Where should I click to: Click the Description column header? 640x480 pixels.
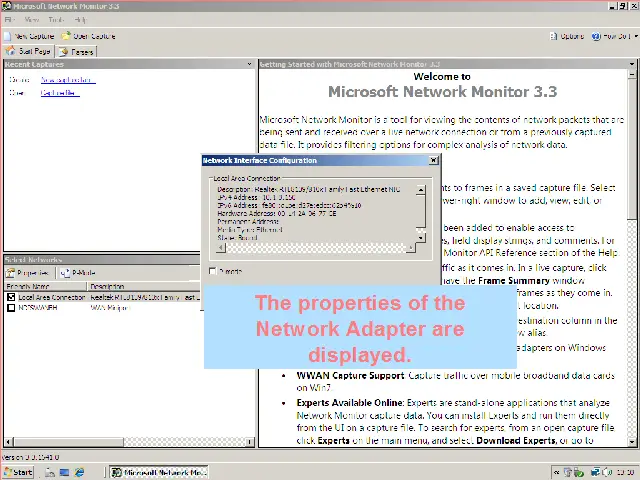coord(108,287)
